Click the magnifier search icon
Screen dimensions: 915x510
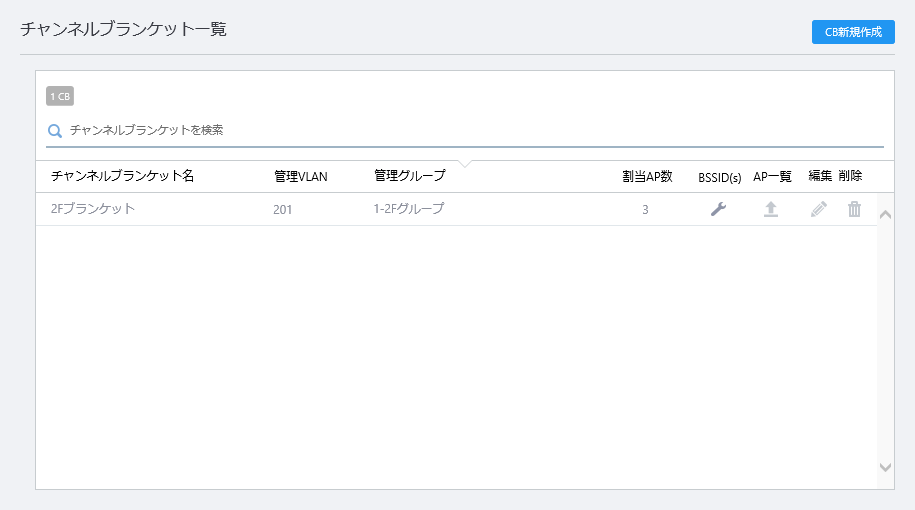[x=55, y=131]
